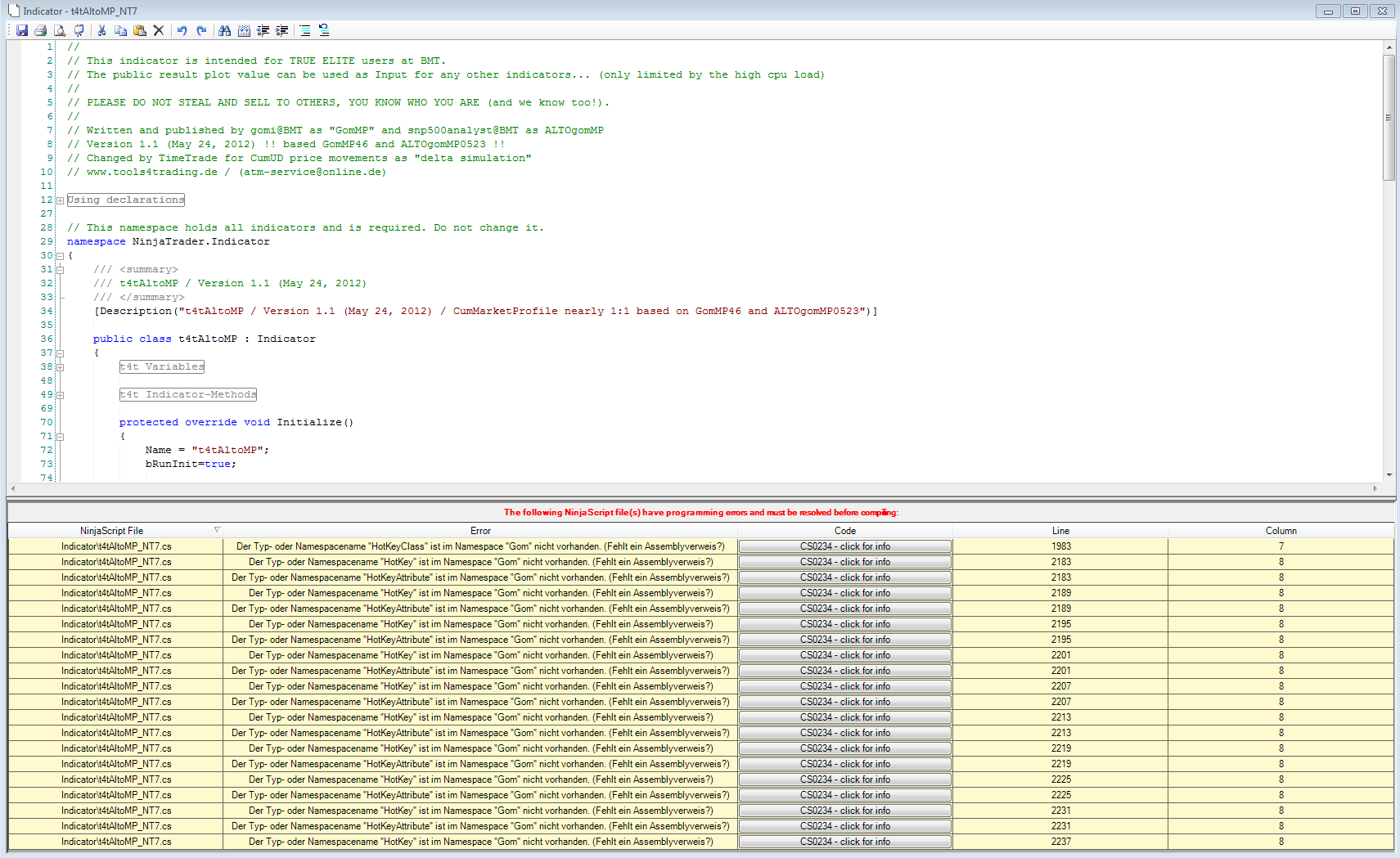Collapse the Initialize method at line 71
The image size is (1400, 858).
(x=60, y=437)
